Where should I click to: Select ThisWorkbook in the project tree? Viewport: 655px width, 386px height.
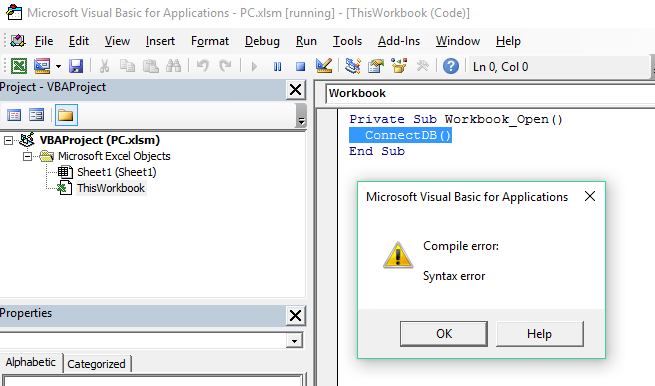tap(111, 188)
